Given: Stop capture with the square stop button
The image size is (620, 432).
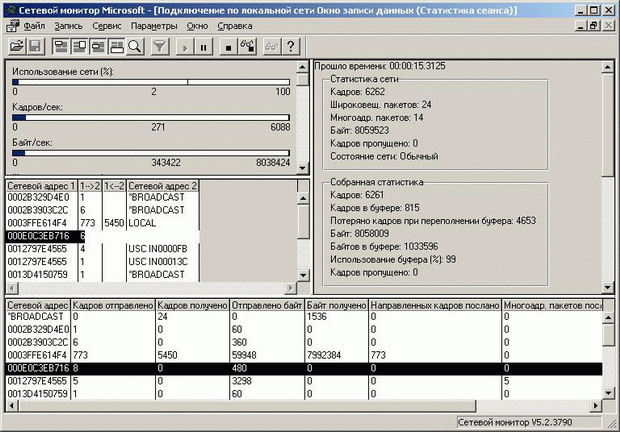Looking at the screenshot, I should click(229, 46).
